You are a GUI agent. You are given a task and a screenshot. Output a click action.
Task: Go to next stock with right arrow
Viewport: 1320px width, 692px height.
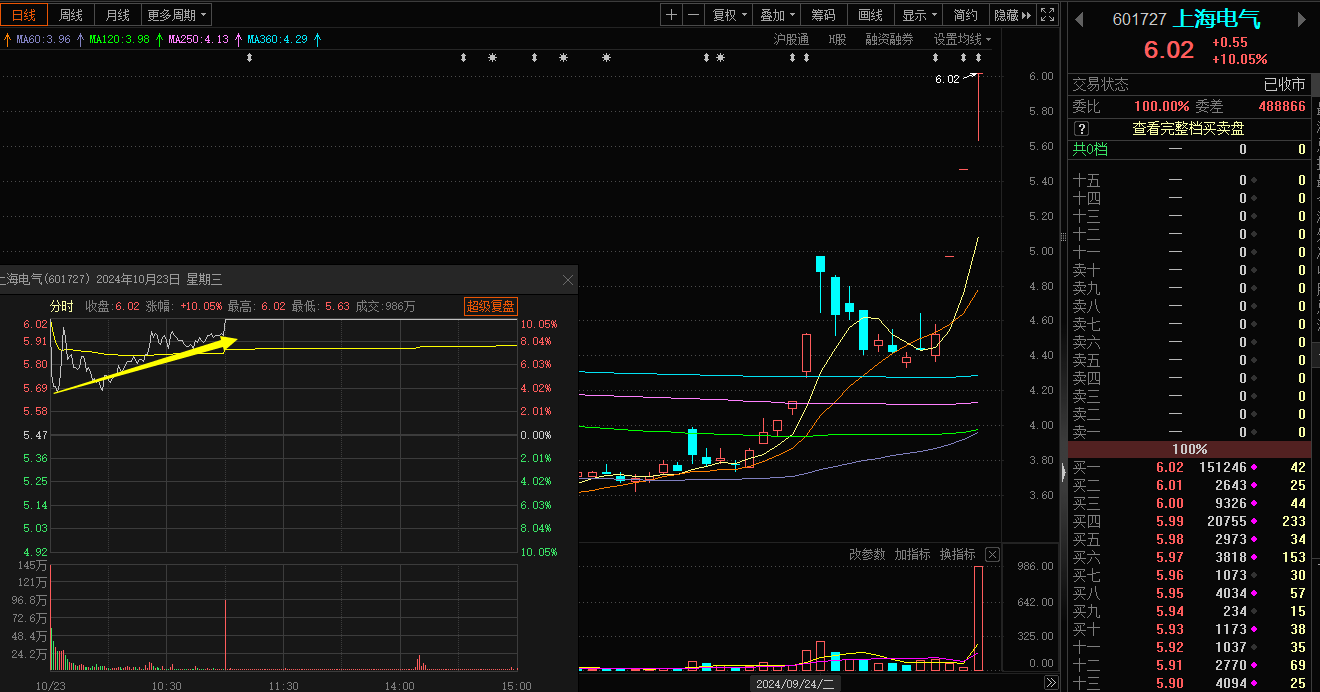click(1301, 18)
